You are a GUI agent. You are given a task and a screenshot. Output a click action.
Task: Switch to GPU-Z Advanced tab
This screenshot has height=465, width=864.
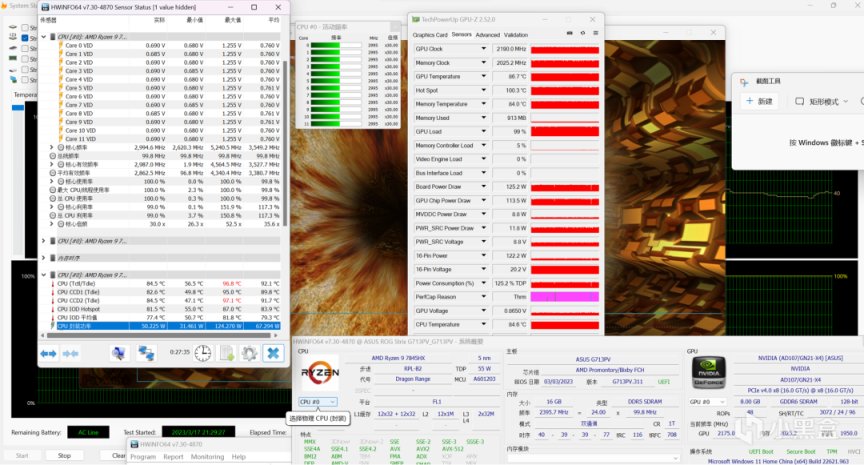(x=487, y=34)
